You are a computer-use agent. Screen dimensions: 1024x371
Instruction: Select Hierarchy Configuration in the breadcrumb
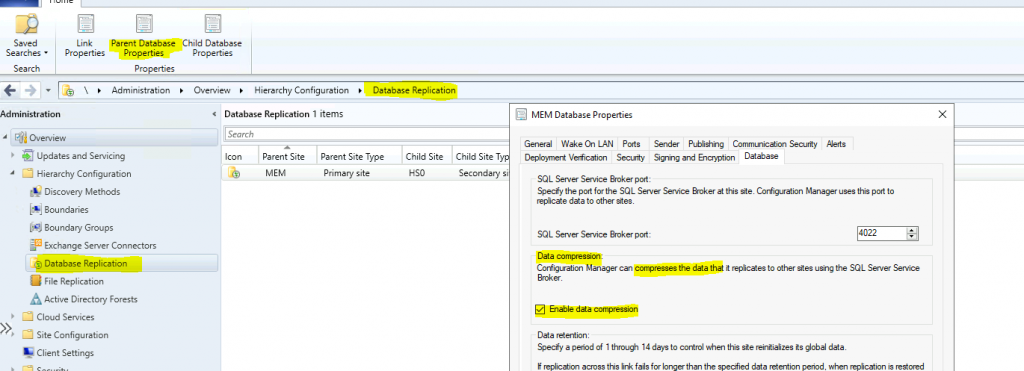[301, 90]
